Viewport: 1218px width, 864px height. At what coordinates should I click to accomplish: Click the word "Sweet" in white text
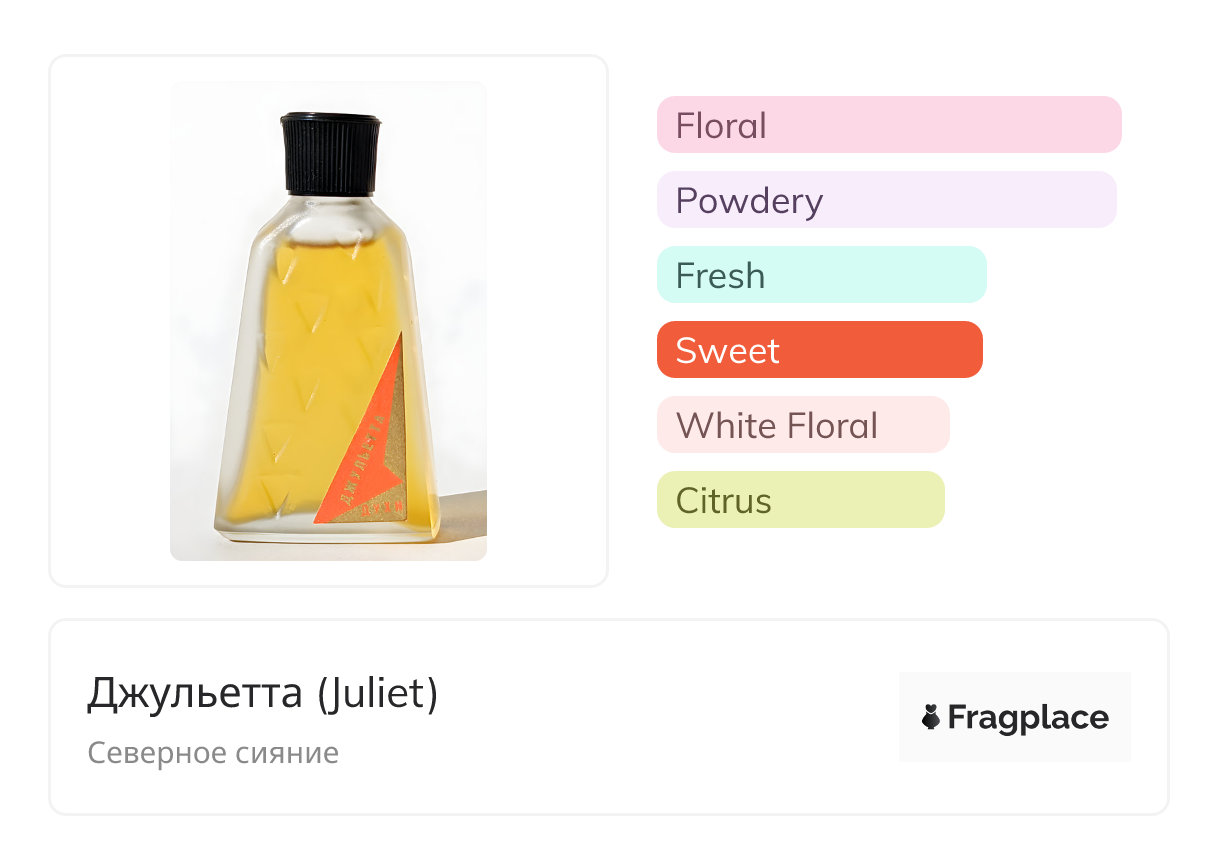[727, 351]
